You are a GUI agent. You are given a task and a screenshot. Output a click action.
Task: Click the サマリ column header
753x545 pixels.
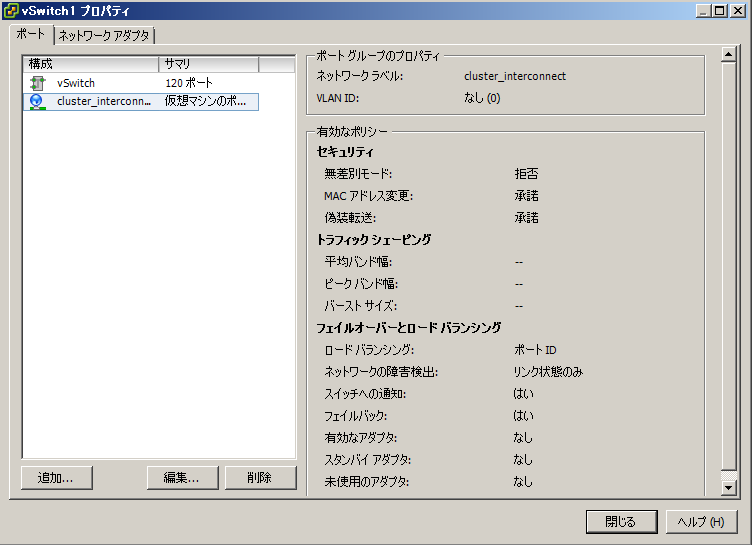[208, 64]
